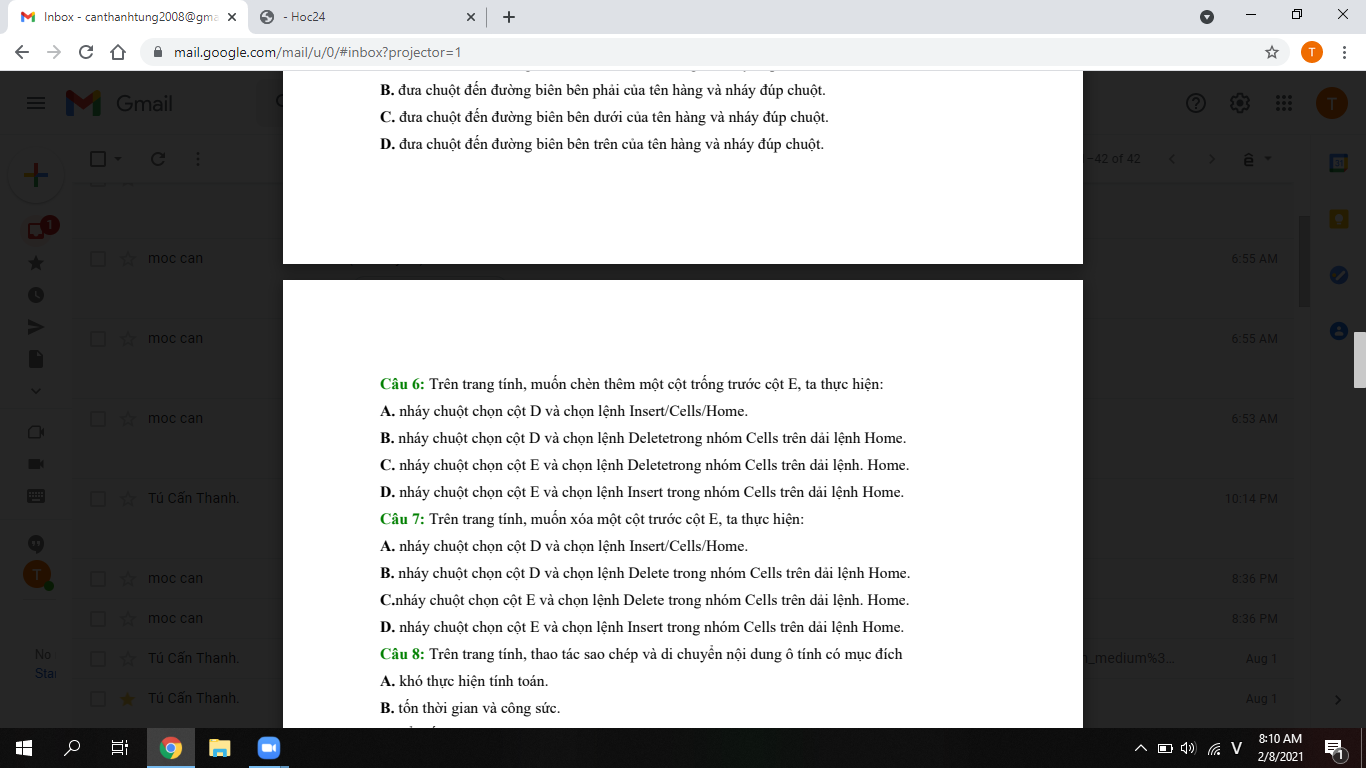Open Starred folder in Gmail sidebar
This screenshot has height=768, width=1366.
click(36, 263)
